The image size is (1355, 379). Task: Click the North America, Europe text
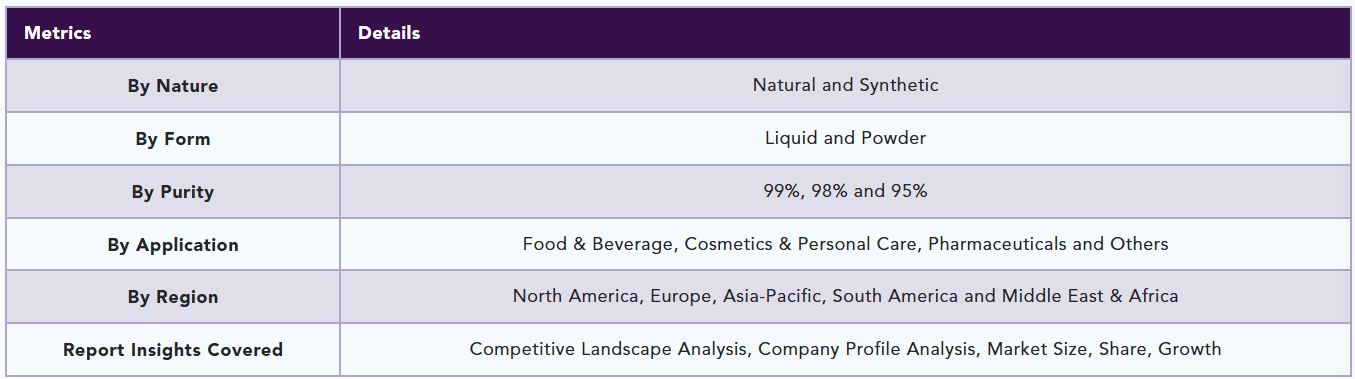(578, 296)
